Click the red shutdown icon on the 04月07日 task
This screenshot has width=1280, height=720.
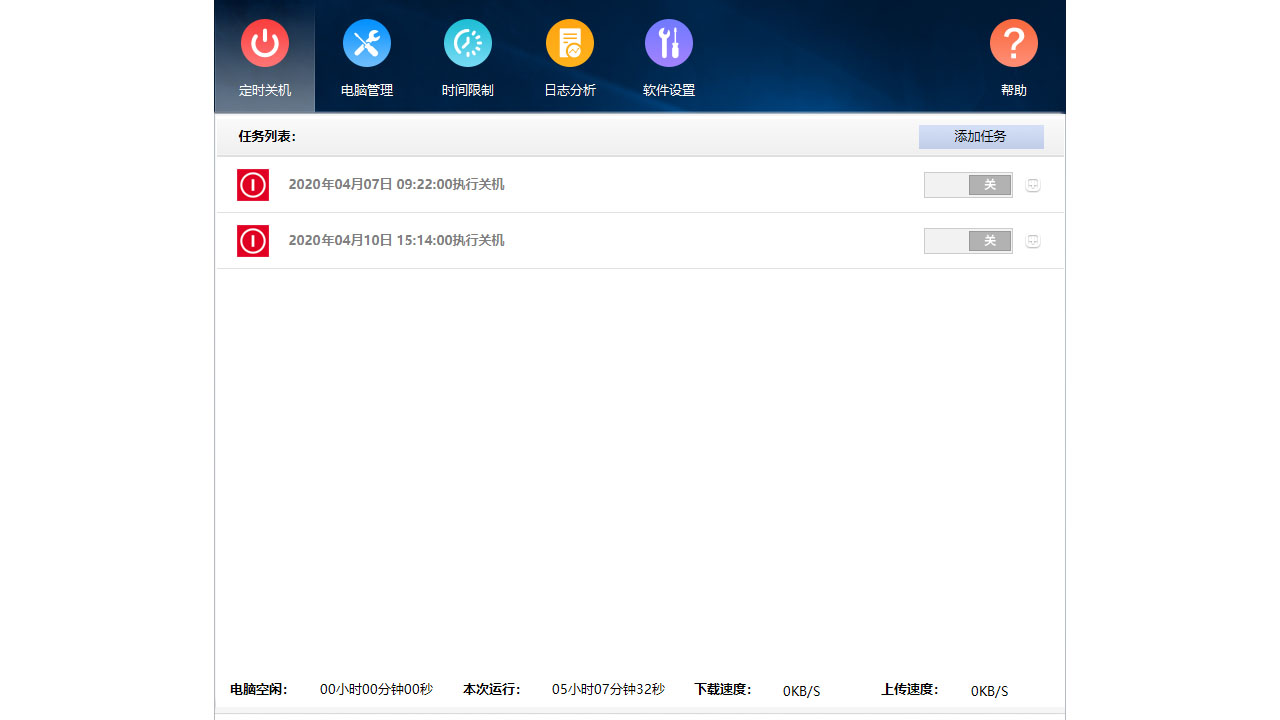pos(252,184)
